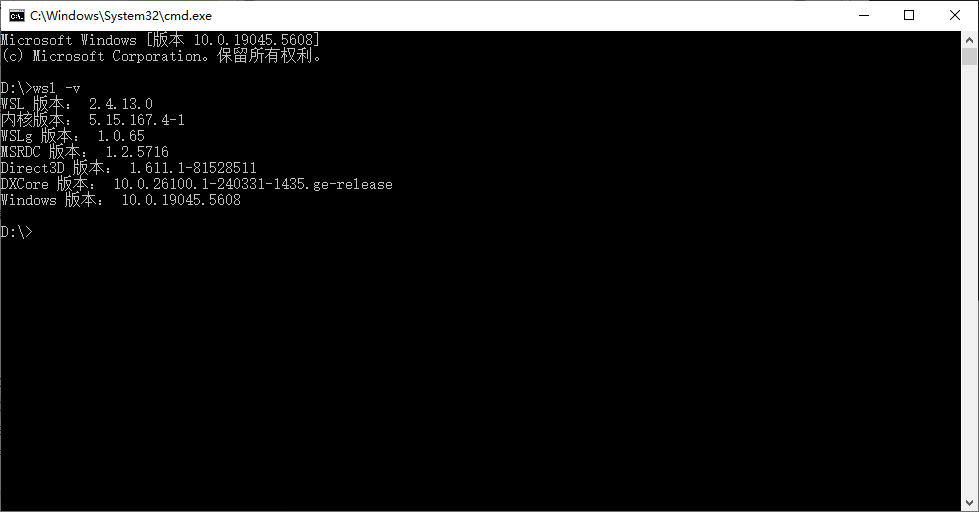
Task: Open the cmd.exe system menu icon
Action: 17,16
